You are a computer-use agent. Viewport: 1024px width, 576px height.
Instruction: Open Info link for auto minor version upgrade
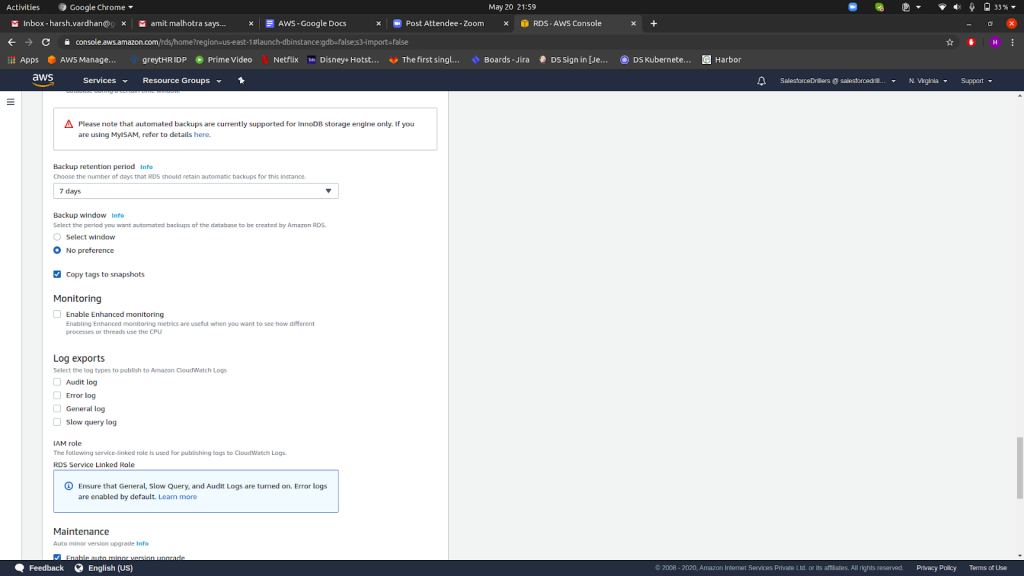pos(142,543)
